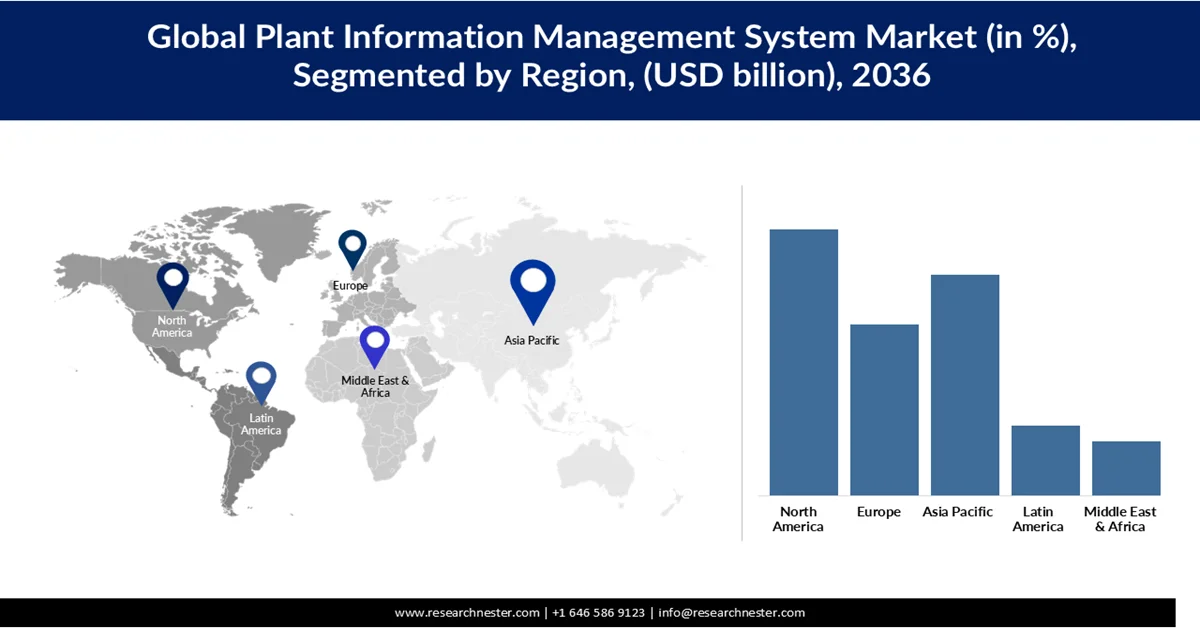This screenshot has width=1200, height=628.
Task: Select the Latin America bar in chart
Action: (x=1046, y=460)
